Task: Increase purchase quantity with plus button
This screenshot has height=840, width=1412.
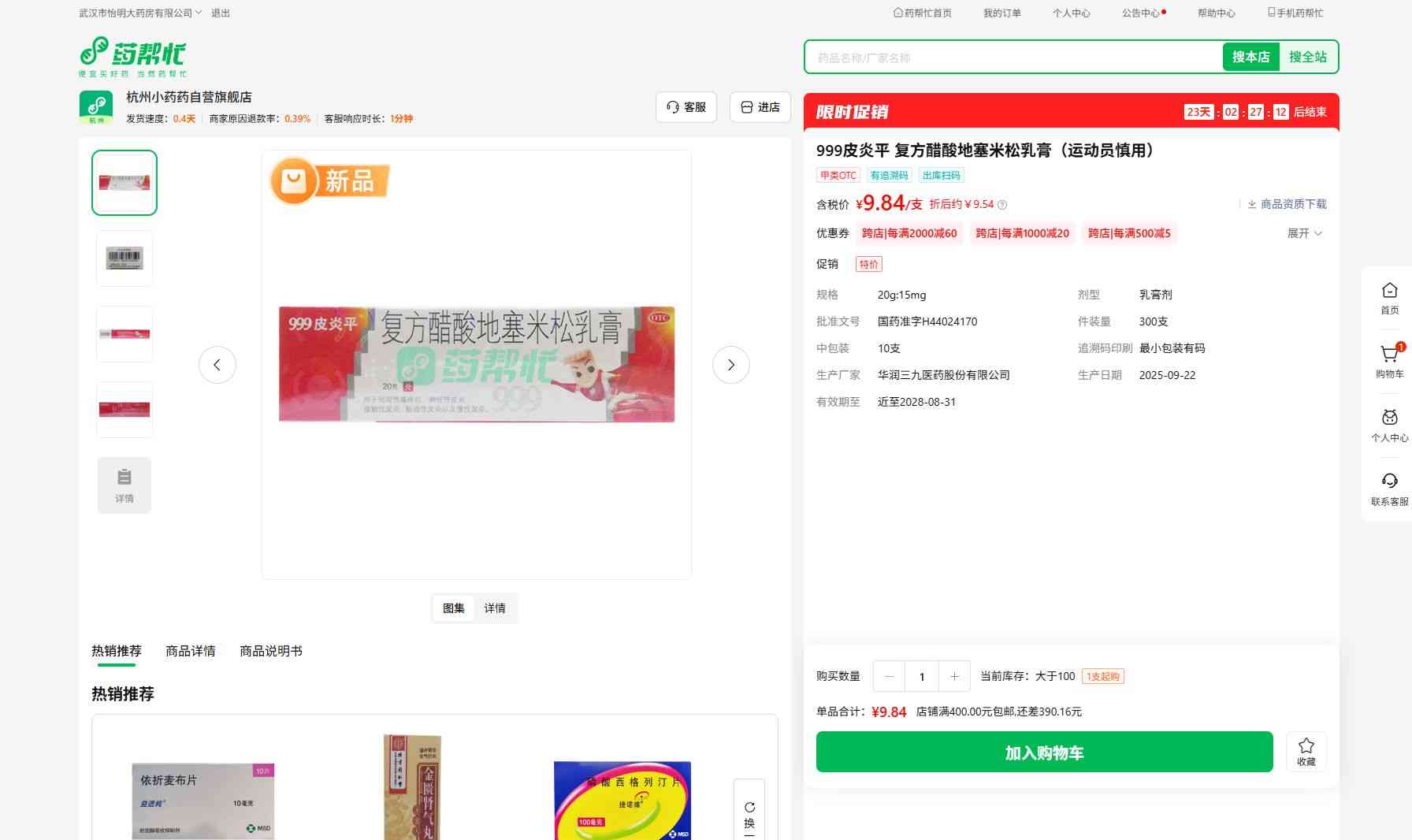Action: pos(954,676)
